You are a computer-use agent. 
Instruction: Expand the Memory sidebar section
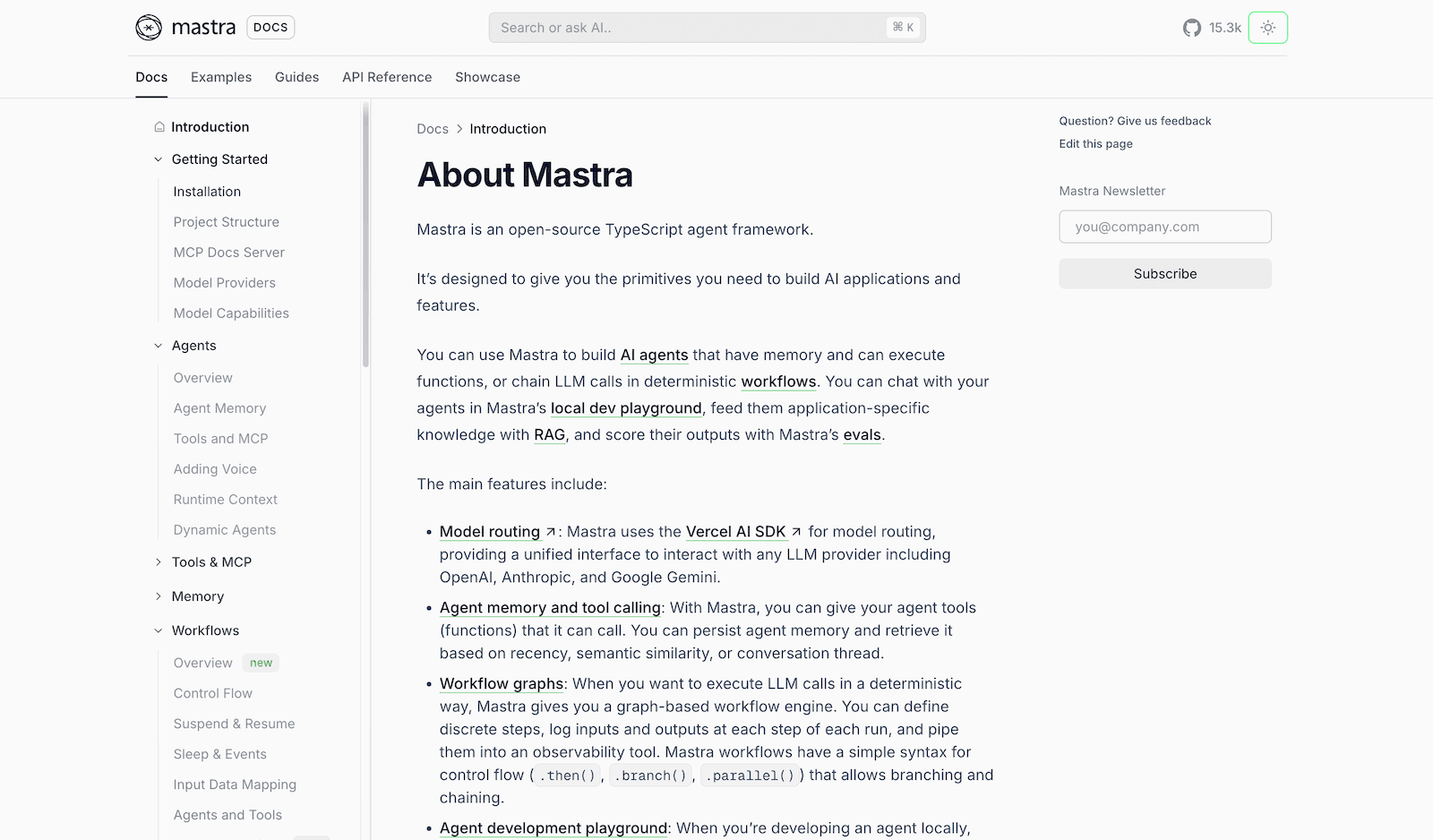(x=159, y=596)
